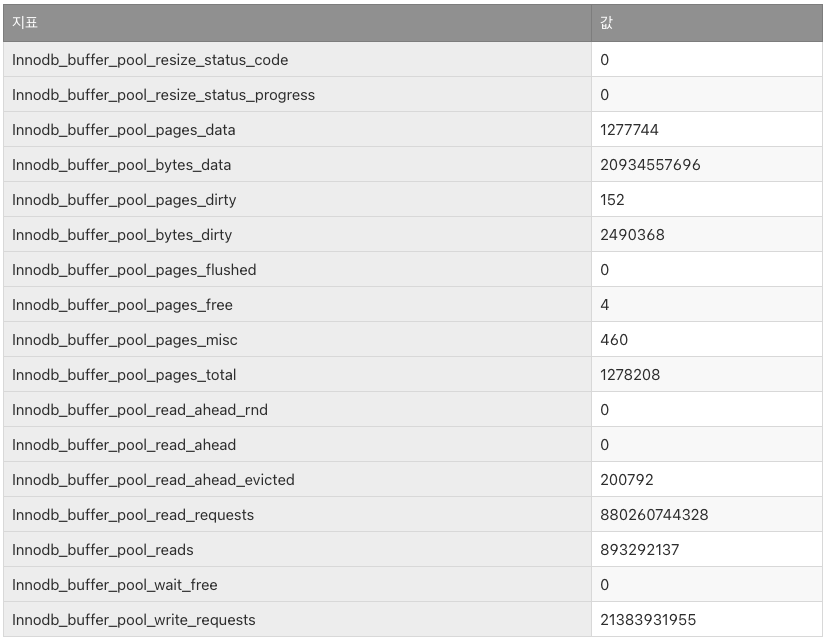Select the Innodb_buffer_pool_read_ahead metric name

pyautogui.click(x=124, y=445)
